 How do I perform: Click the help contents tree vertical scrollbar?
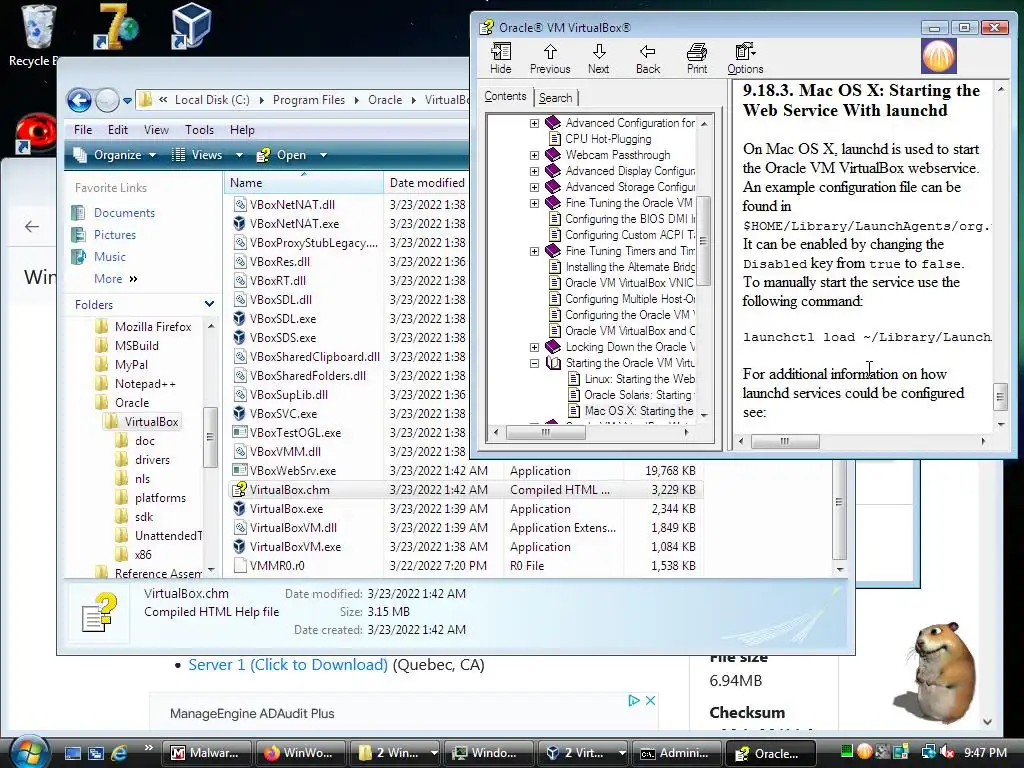(703, 241)
